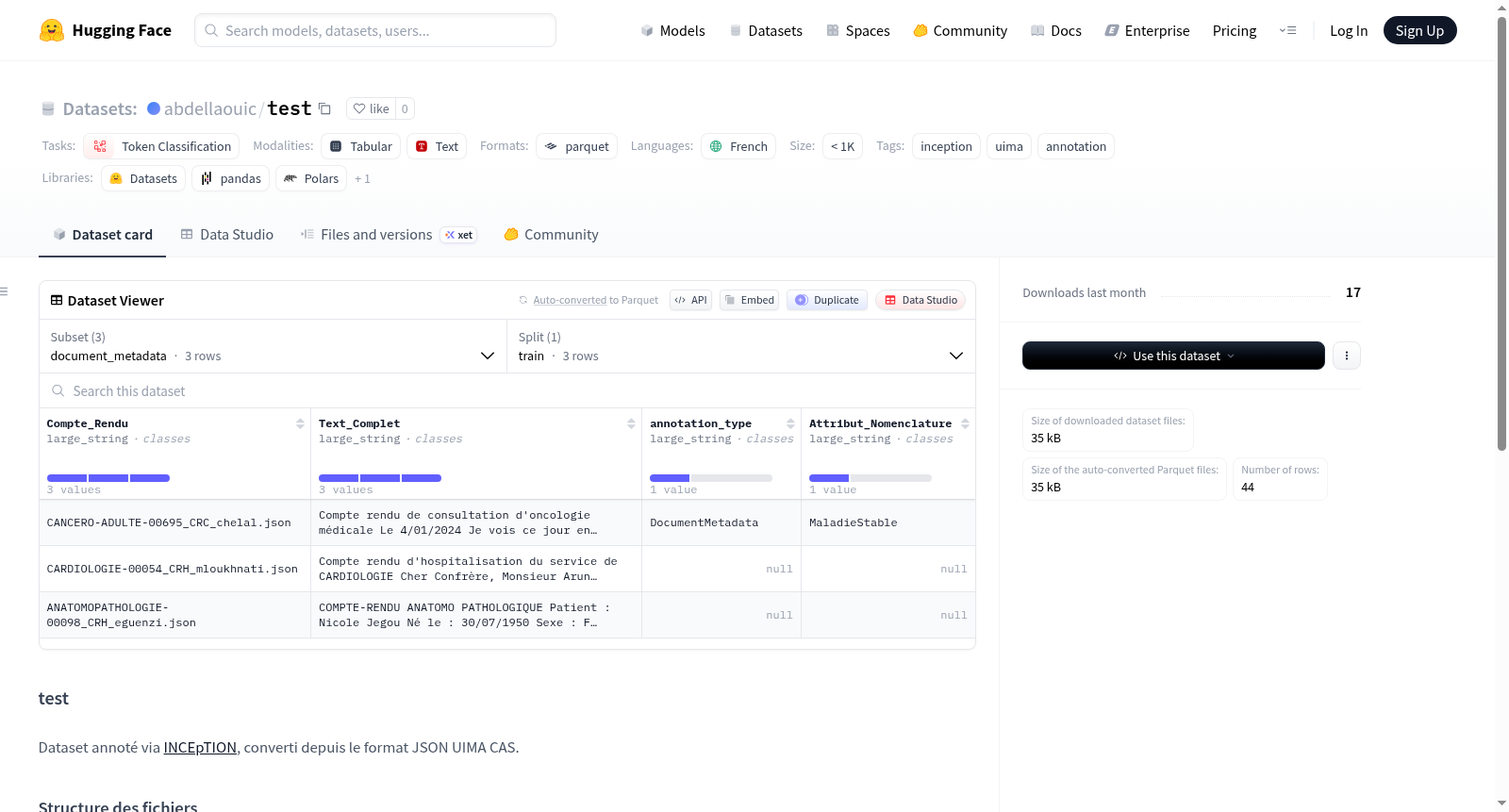Click the heart like button
The width and height of the screenshot is (1509, 812).
(371, 108)
